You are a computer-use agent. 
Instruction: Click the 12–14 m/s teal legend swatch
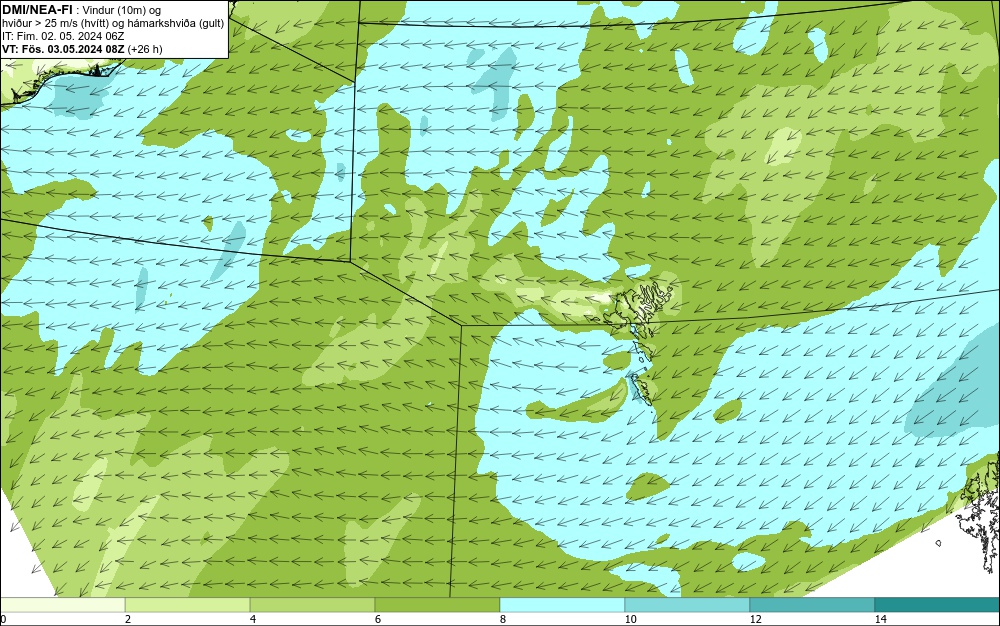[812, 605]
